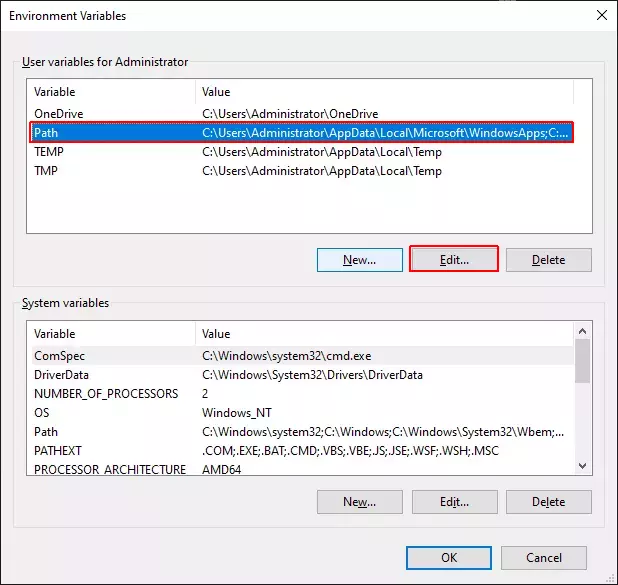
Task: Dismiss the dialog with Cancel
Action: pyautogui.click(x=543, y=558)
